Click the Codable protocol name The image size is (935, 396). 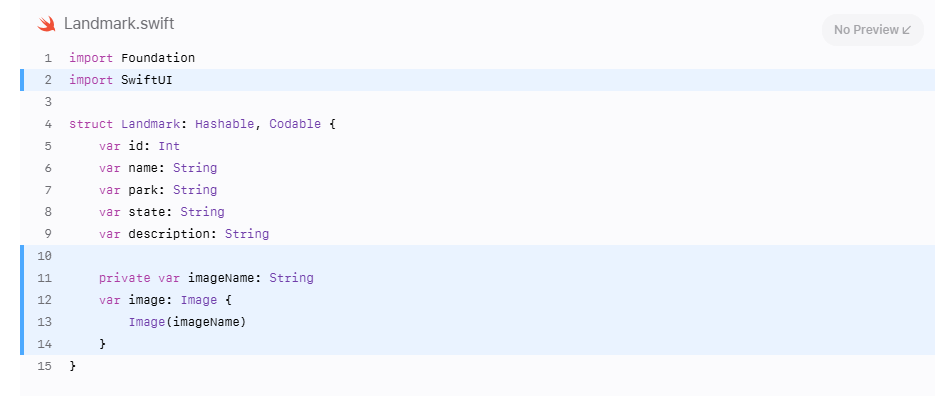[295, 124]
